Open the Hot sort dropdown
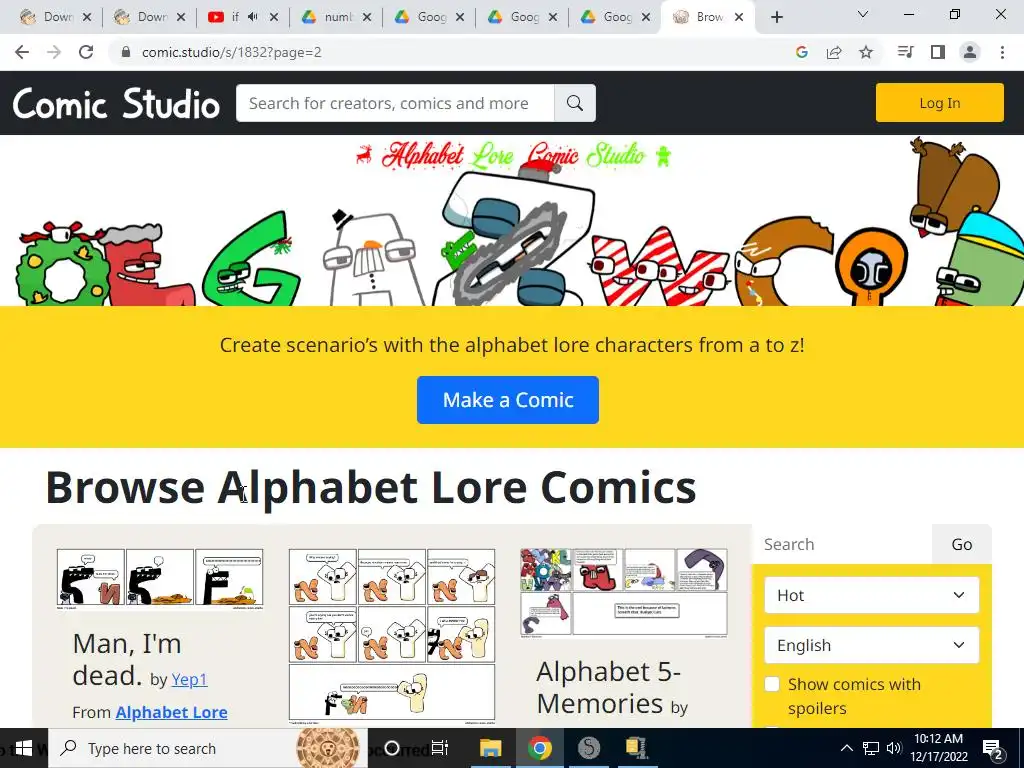 click(872, 595)
